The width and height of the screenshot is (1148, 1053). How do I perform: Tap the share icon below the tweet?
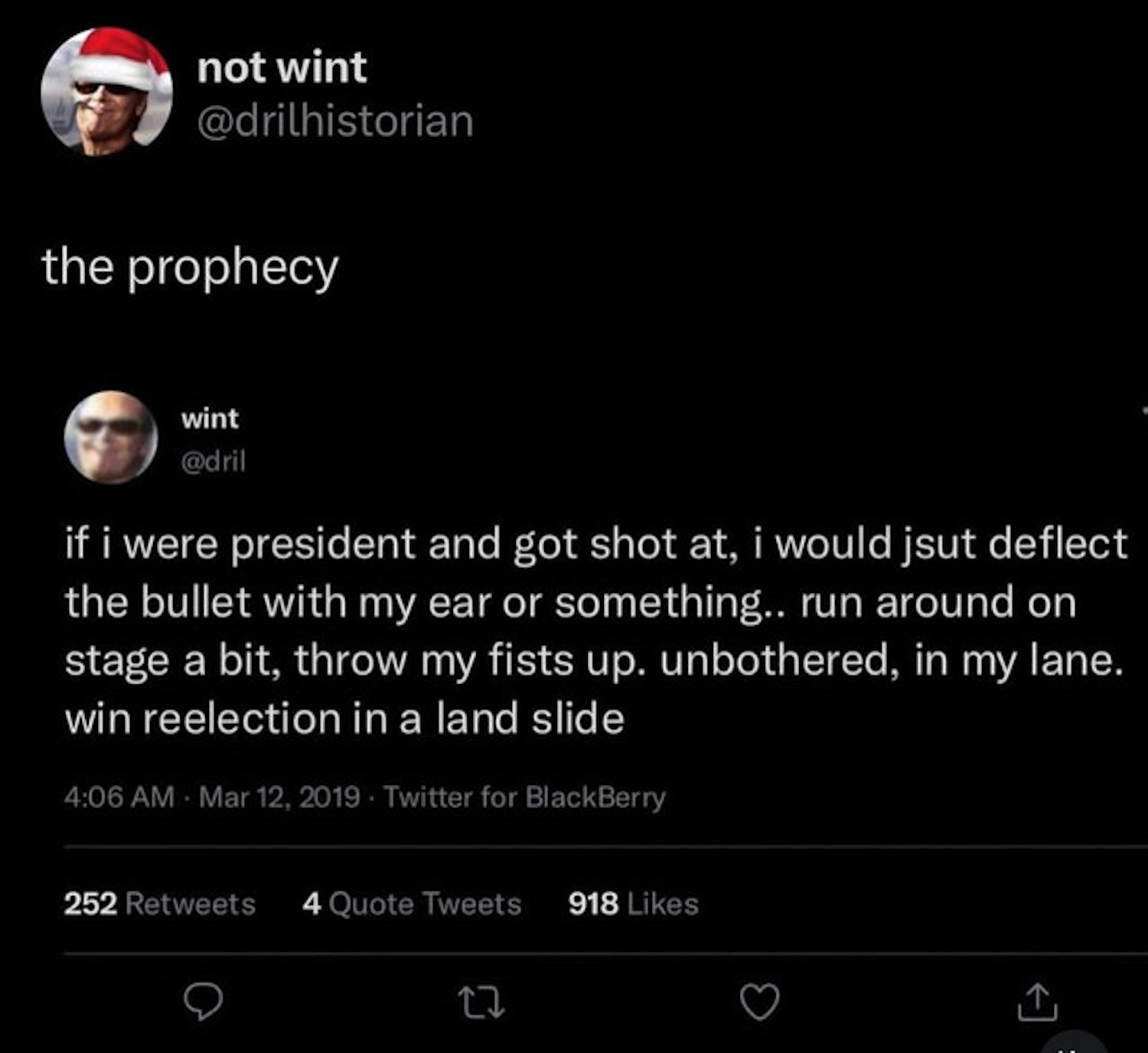tap(1037, 1002)
